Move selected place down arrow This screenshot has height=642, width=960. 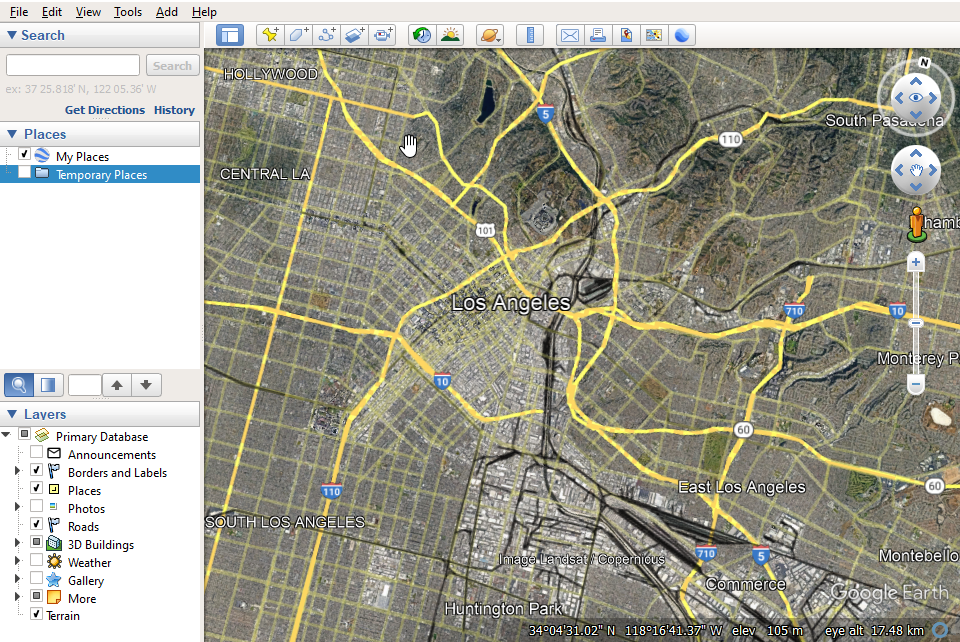point(146,385)
